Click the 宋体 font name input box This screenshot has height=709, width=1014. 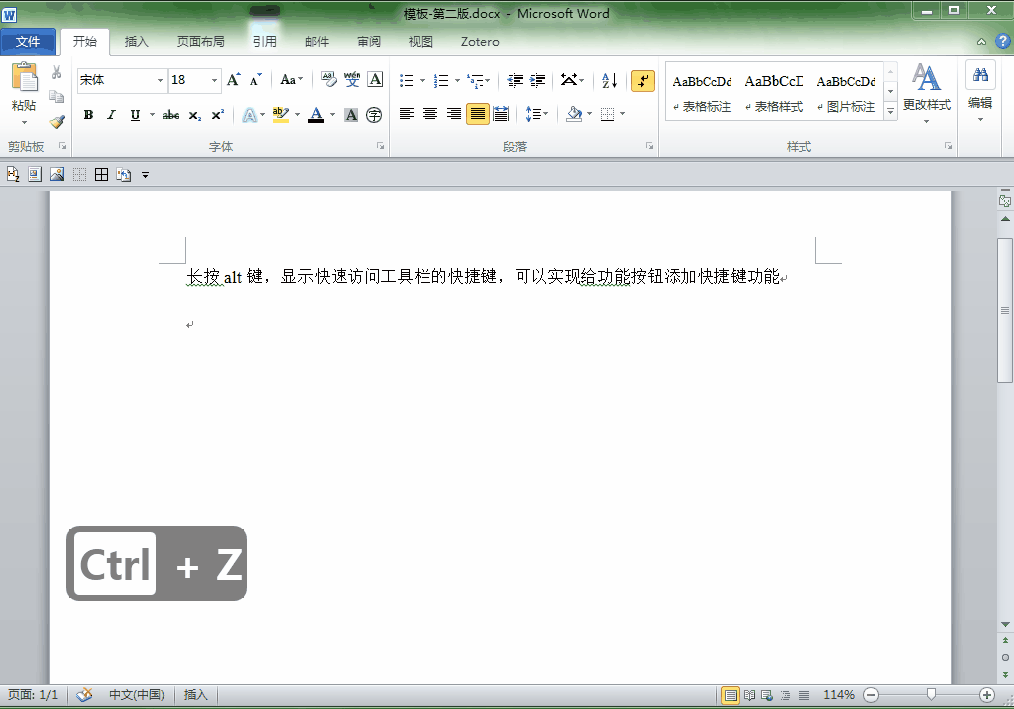(x=115, y=80)
